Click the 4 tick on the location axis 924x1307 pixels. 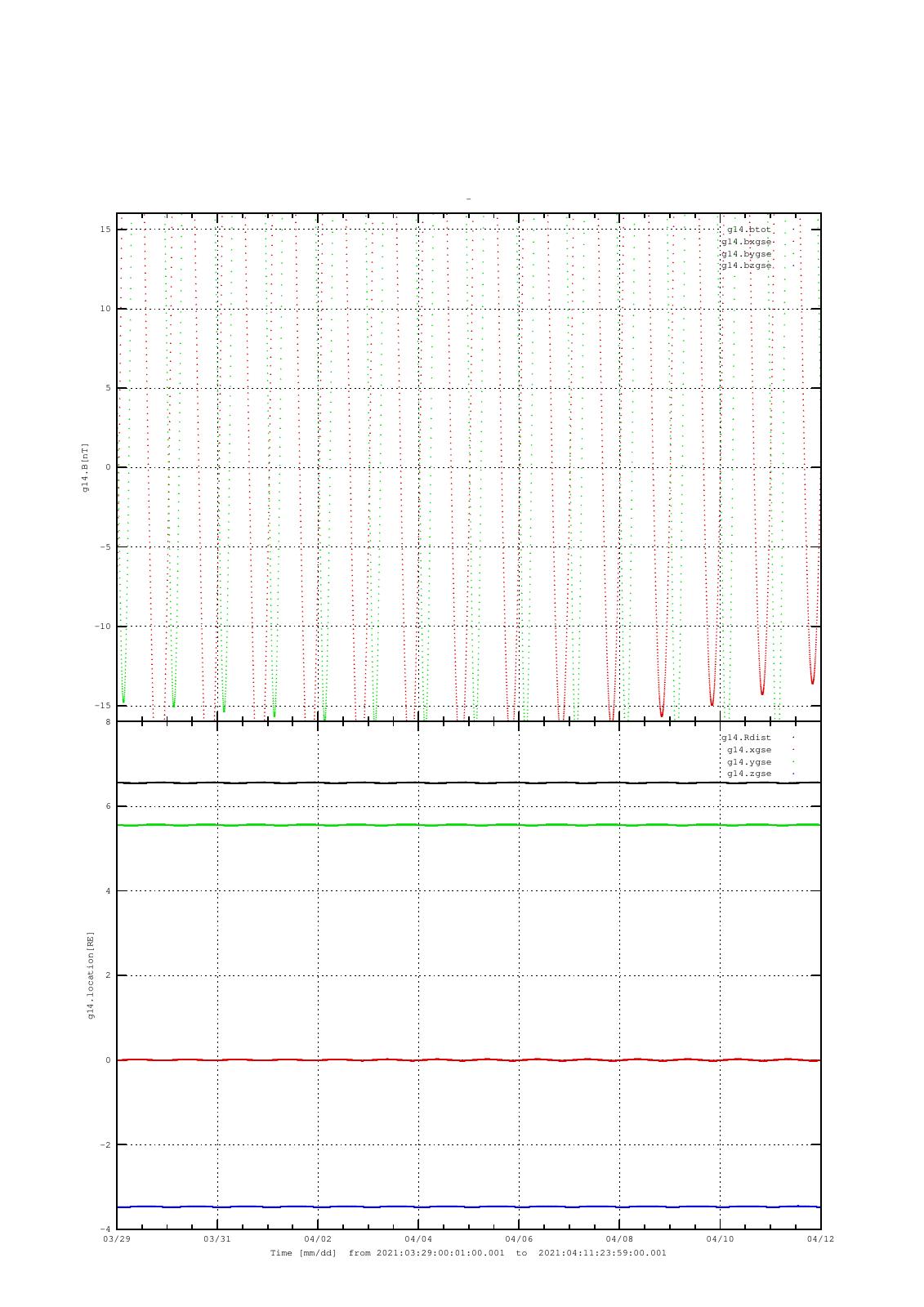pos(108,891)
